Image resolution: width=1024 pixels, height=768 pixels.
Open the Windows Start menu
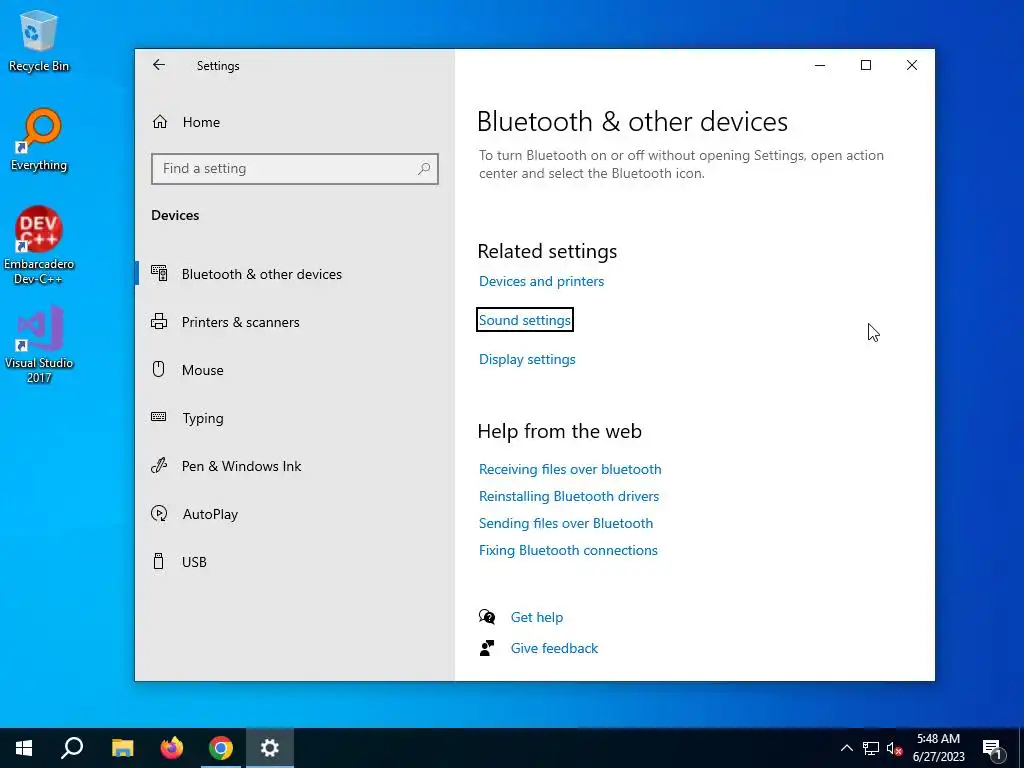pyautogui.click(x=24, y=748)
